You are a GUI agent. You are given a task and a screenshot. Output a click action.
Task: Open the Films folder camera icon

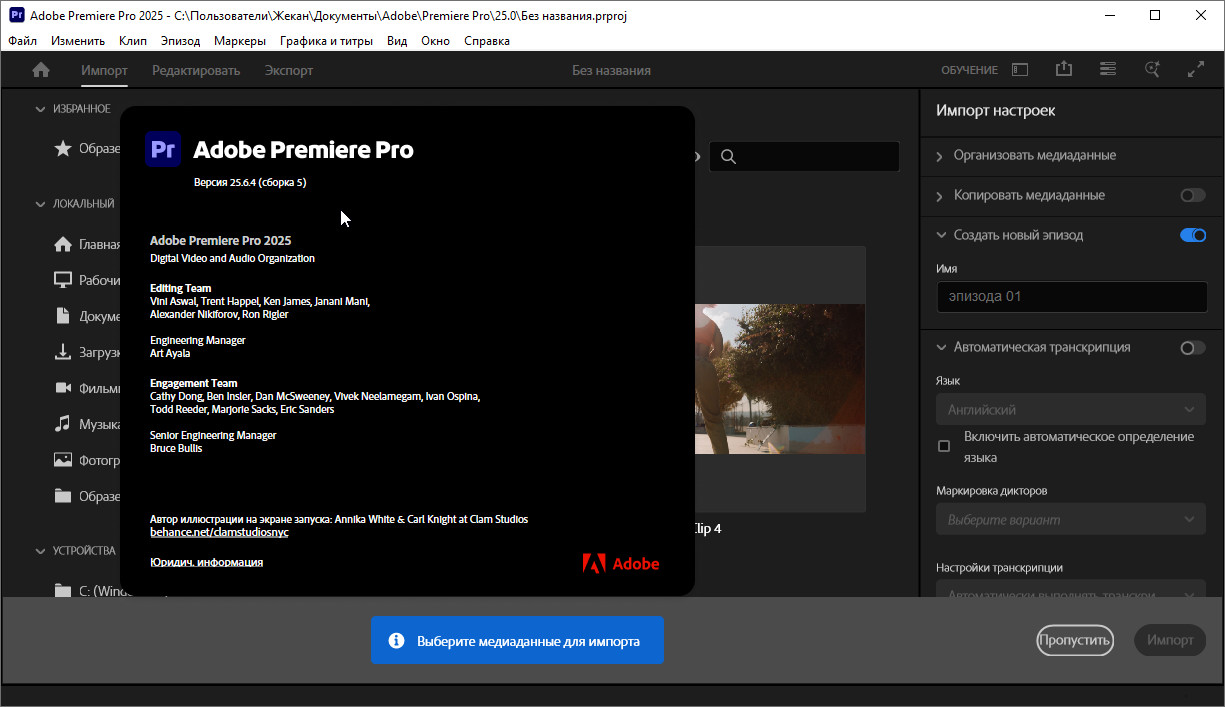[x=63, y=388]
